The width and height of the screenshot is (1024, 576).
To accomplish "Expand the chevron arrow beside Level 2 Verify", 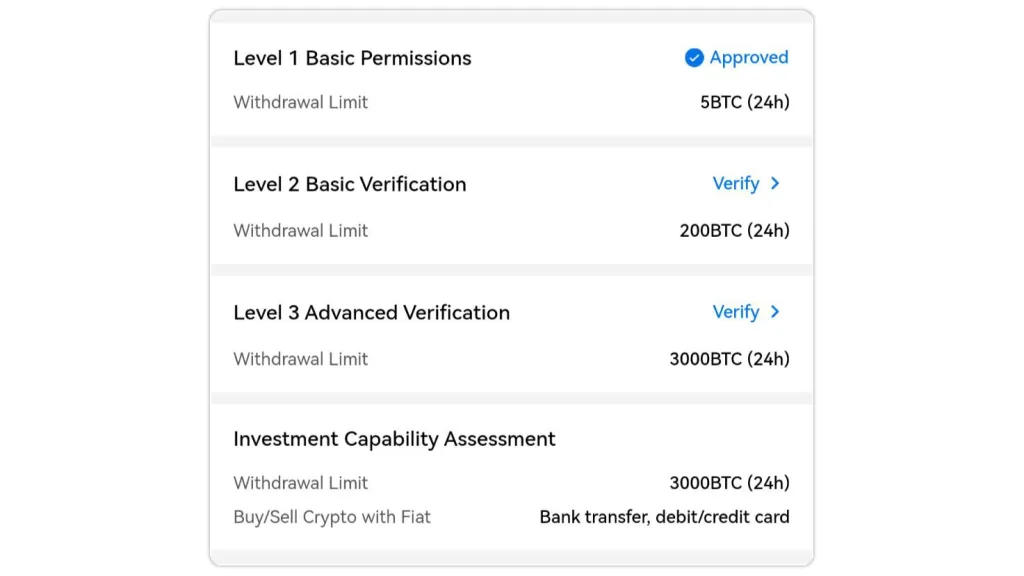I will 775,184.
